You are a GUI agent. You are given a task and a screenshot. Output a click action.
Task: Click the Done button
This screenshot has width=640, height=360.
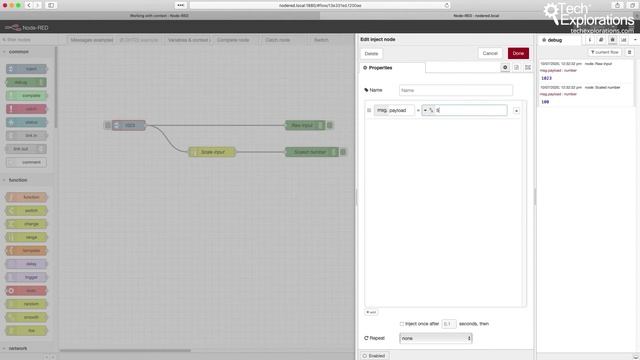tap(518, 53)
